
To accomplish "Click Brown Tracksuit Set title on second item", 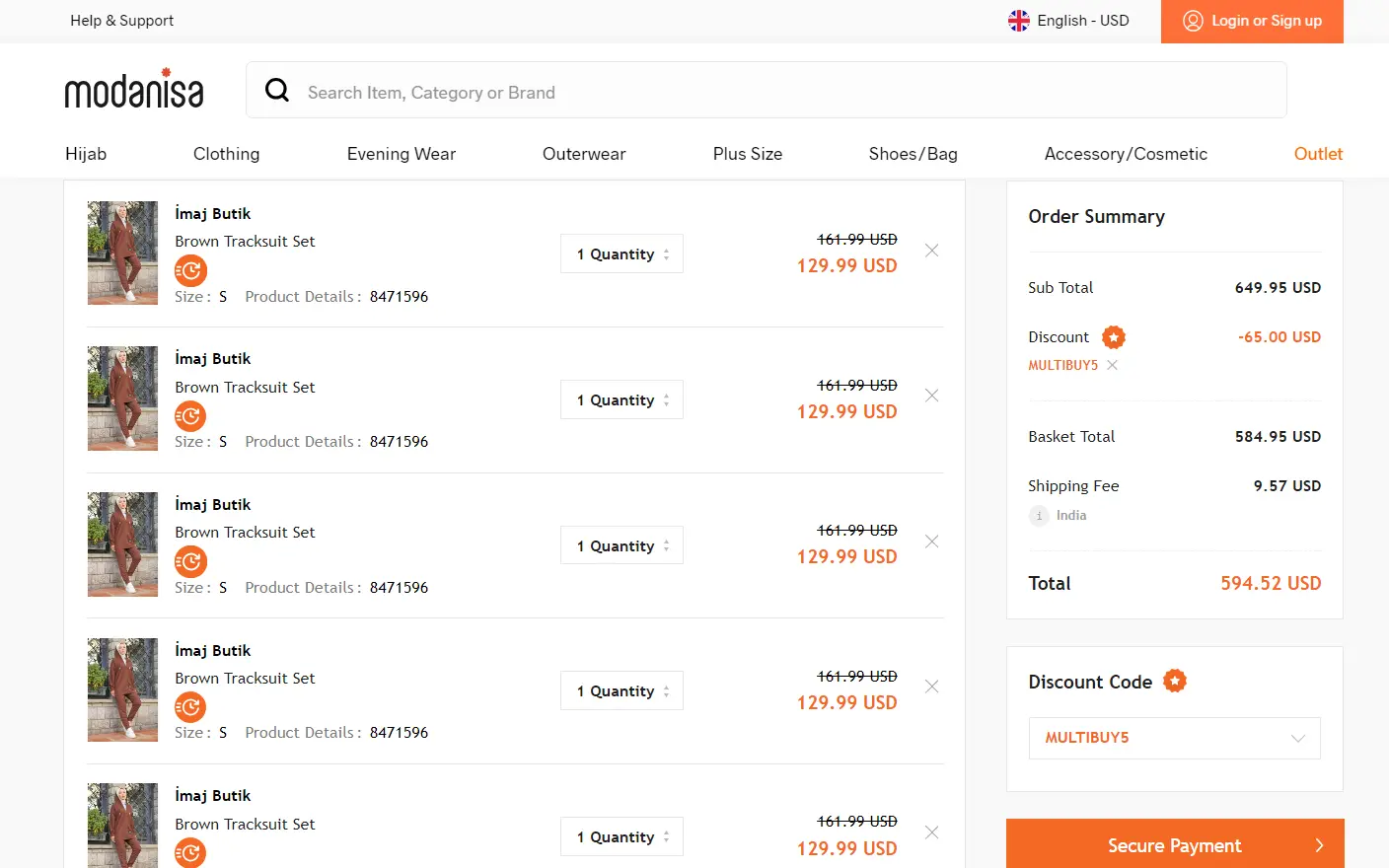I will click(x=245, y=387).
